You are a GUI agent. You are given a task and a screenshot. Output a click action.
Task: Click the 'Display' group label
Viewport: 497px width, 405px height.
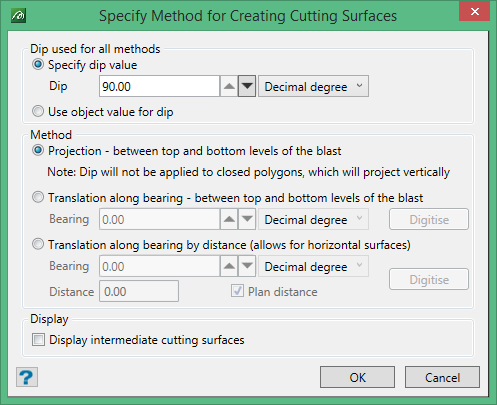[x=49, y=319]
